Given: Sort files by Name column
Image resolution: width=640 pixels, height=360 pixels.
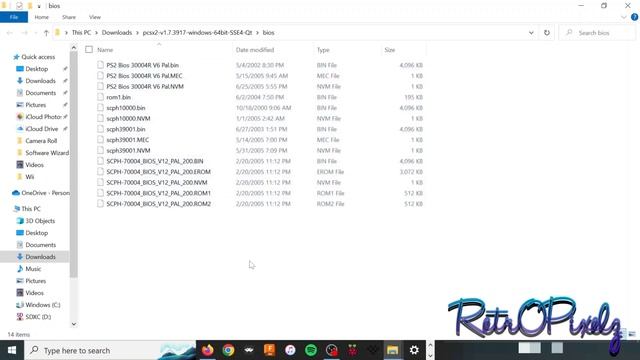Looking at the screenshot, I should (x=105, y=50).
